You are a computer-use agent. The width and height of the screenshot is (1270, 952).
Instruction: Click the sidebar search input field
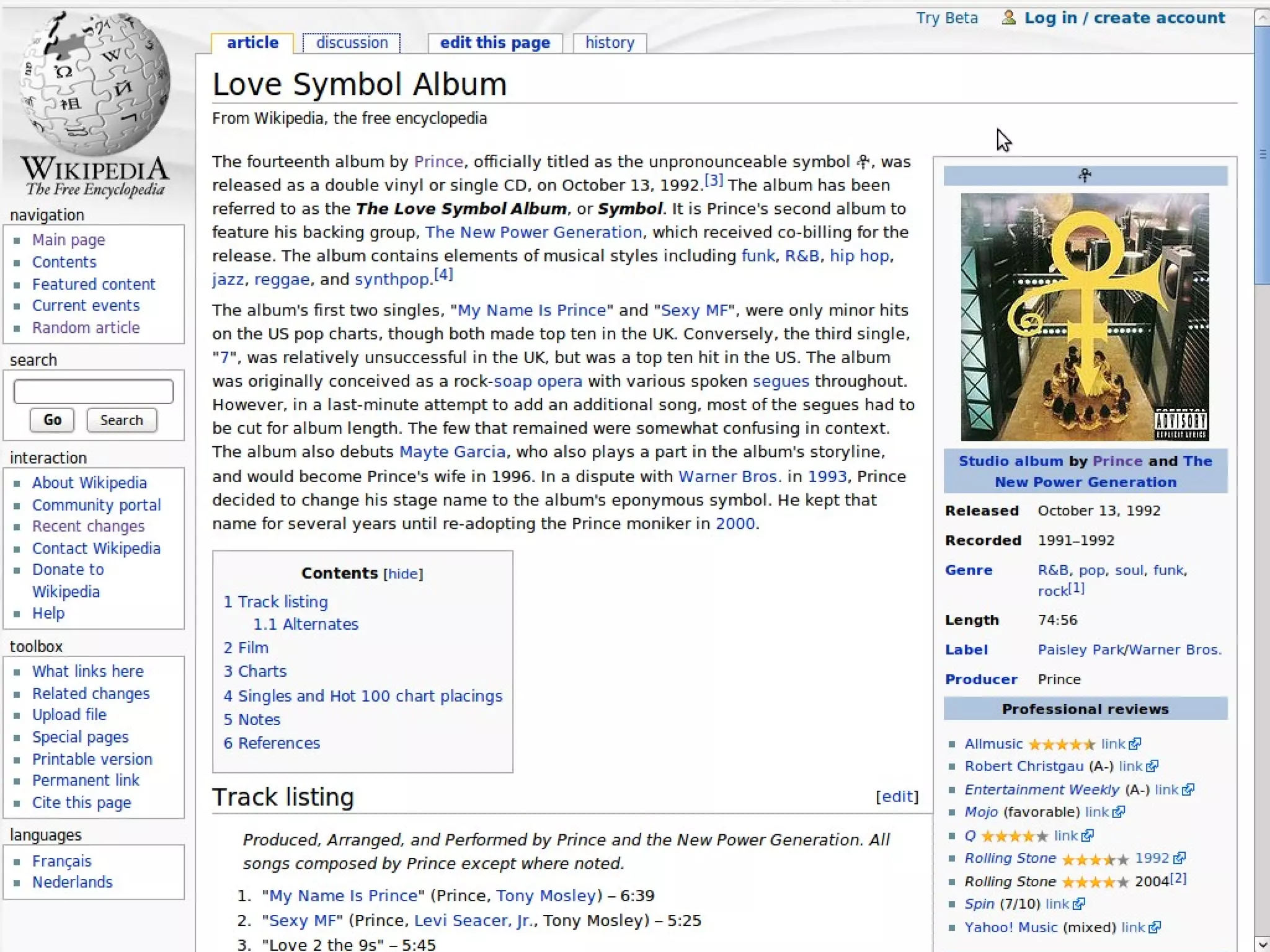93,392
